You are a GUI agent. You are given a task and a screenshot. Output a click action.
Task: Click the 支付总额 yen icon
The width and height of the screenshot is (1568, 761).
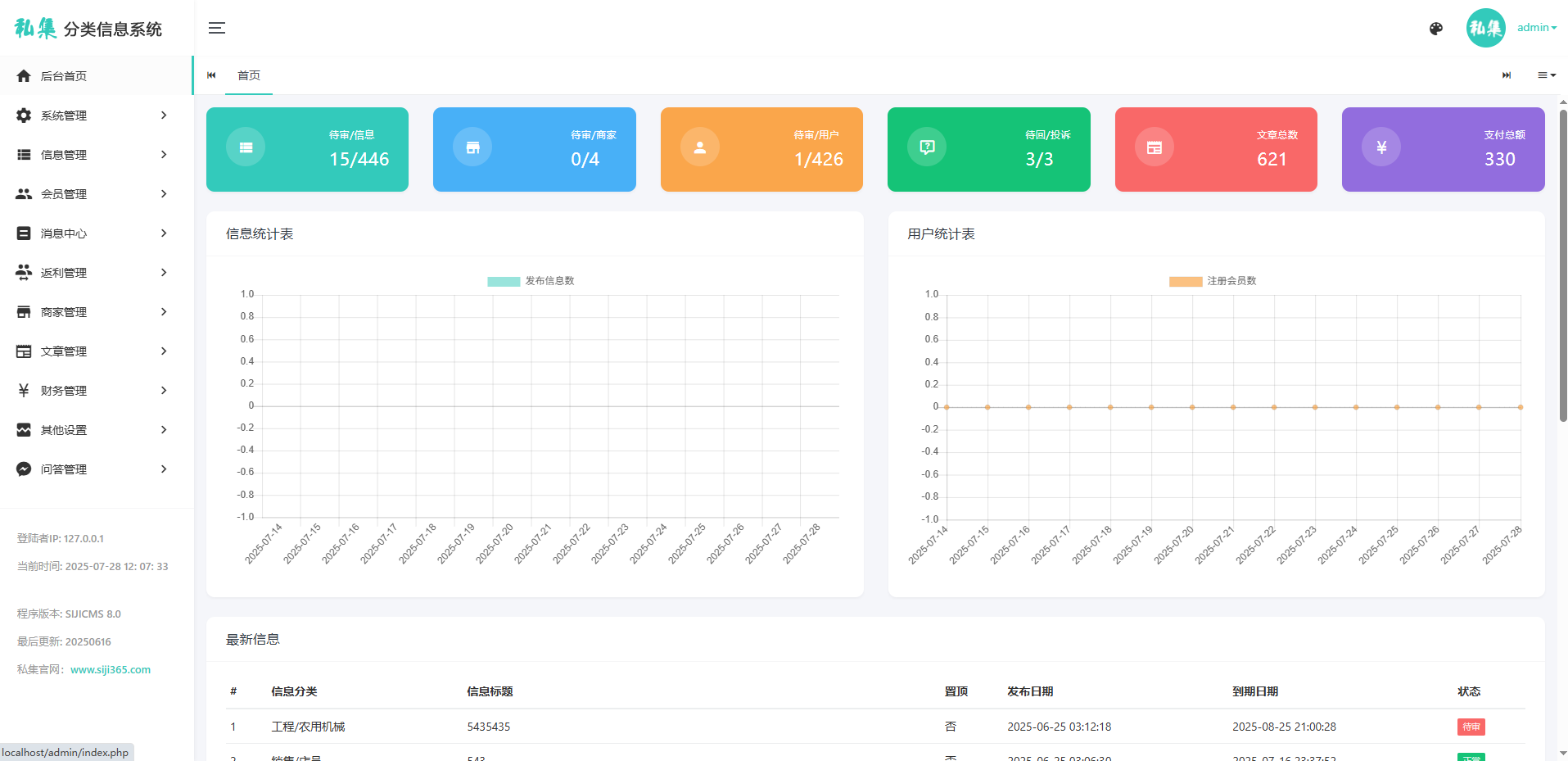1381,147
